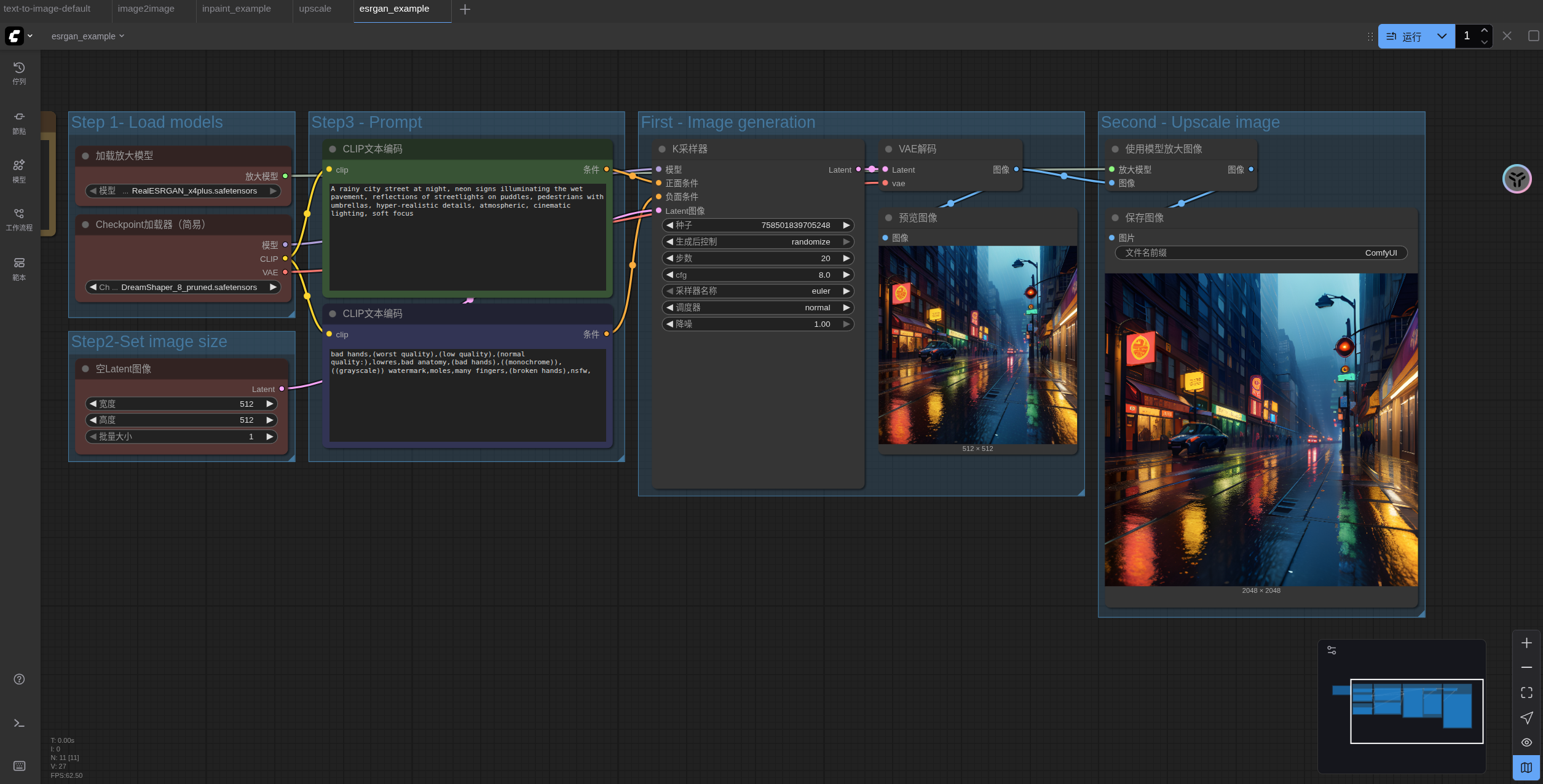Switch to the inpaint_example tab
The width and height of the screenshot is (1543, 784).
tap(237, 9)
